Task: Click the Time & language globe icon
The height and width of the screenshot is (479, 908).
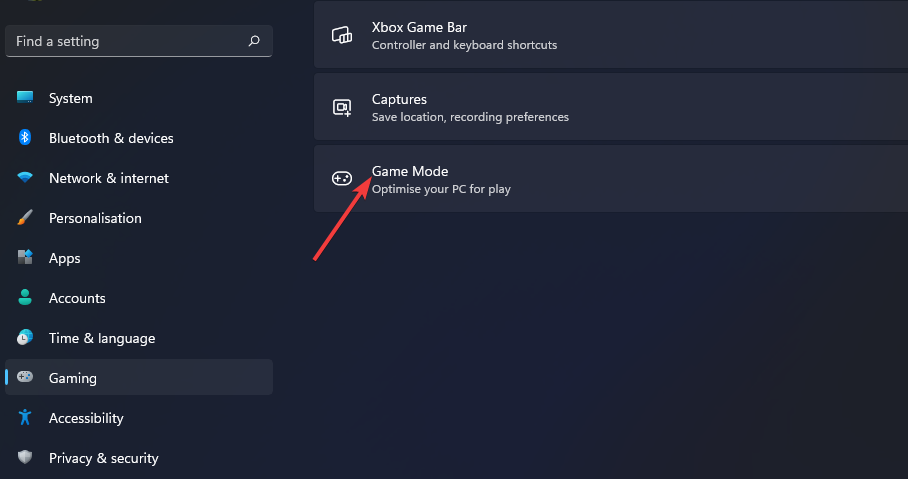Action: [25, 338]
